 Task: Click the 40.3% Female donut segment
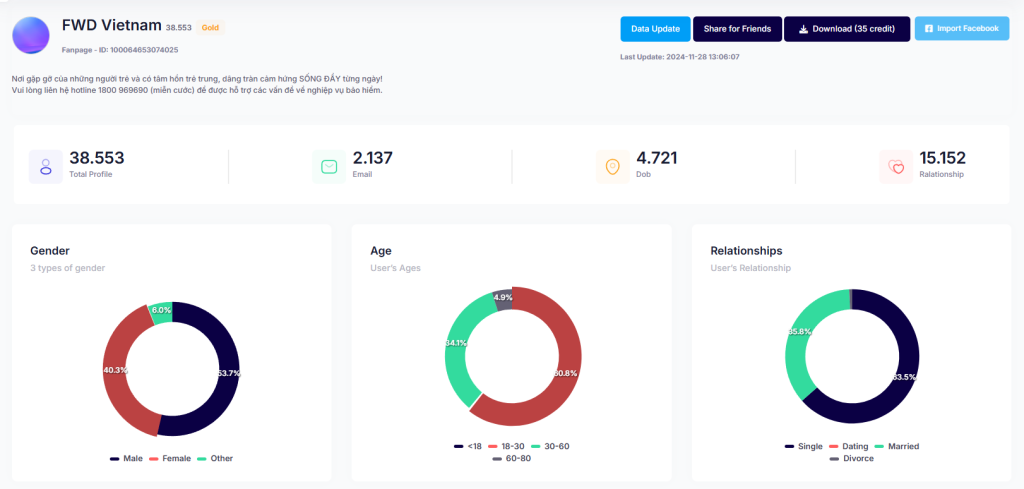(115, 370)
